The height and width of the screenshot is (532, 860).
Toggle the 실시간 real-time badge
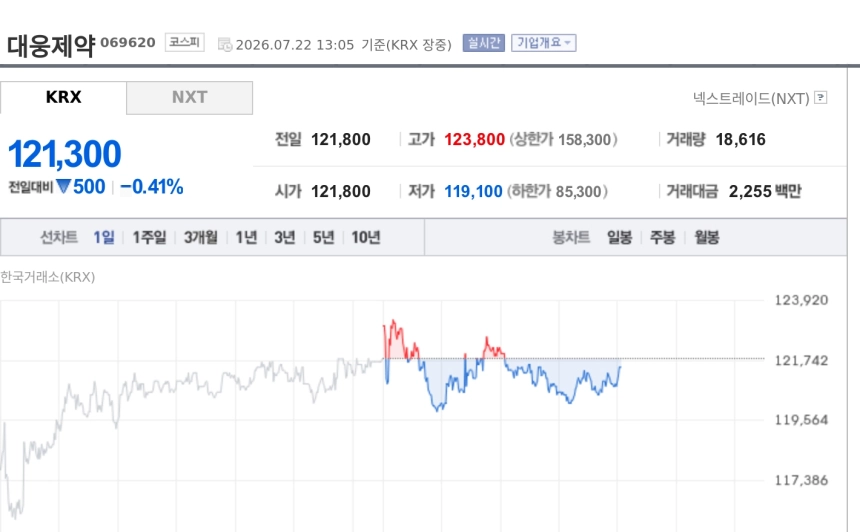[x=483, y=43]
